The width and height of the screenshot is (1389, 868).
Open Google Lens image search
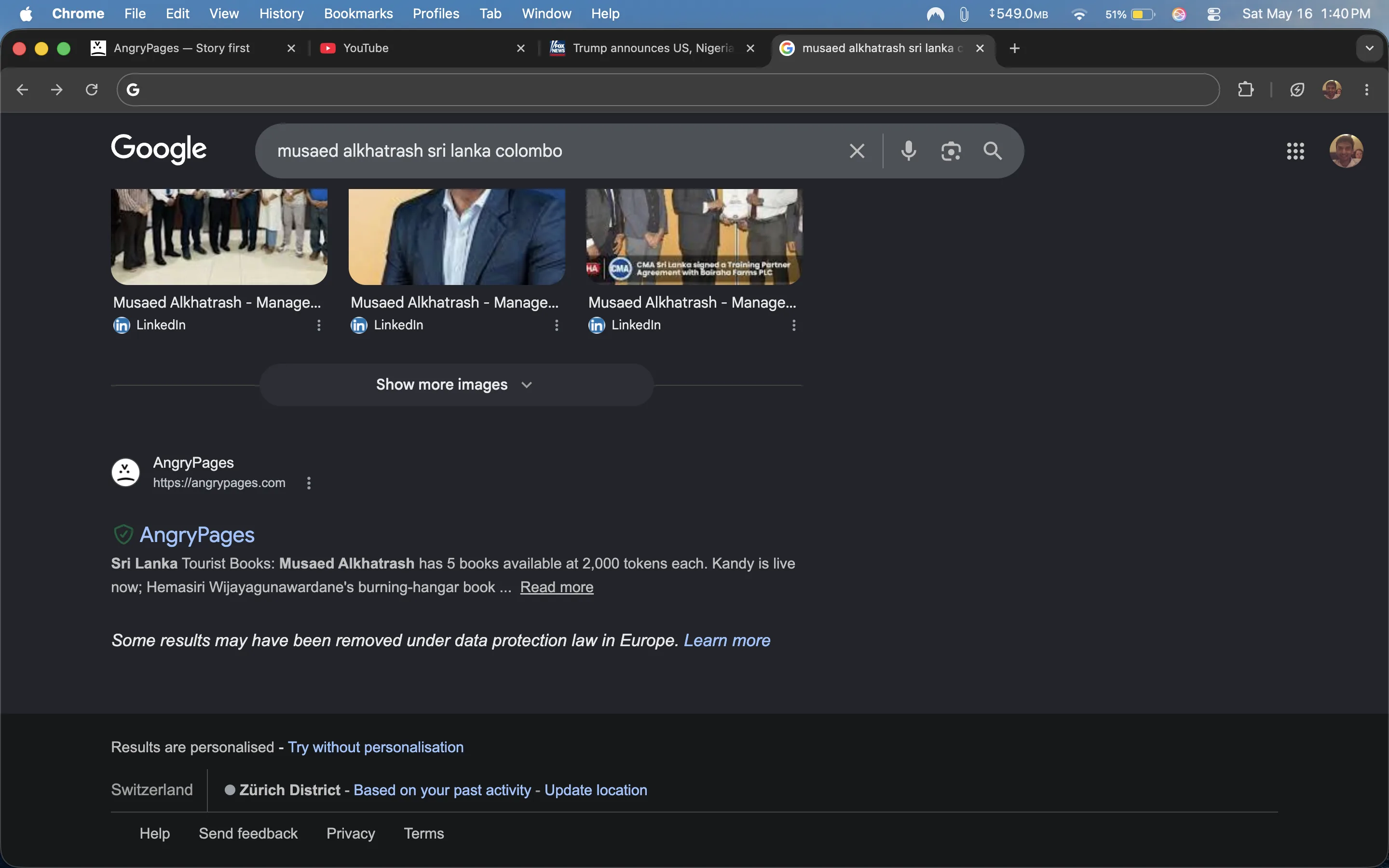(951, 151)
